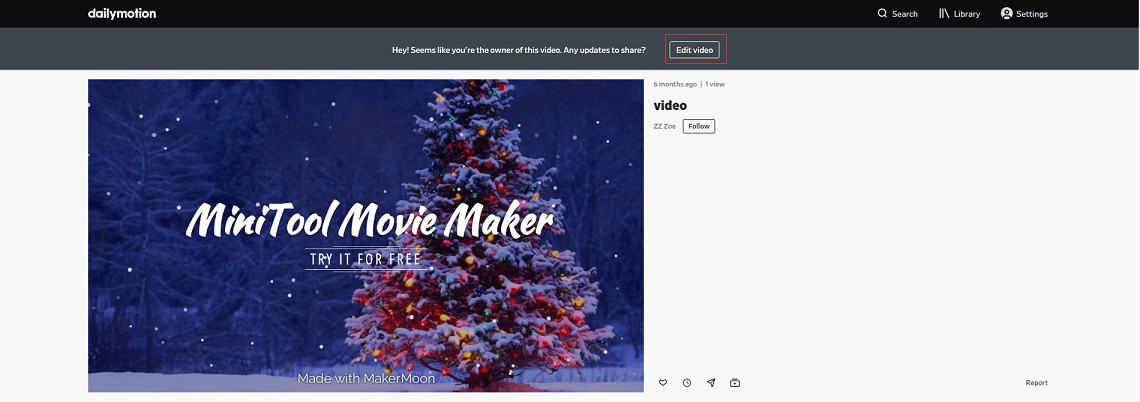Click the owner notice message text
The height and width of the screenshot is (402, 1140).
pos(518,50)
